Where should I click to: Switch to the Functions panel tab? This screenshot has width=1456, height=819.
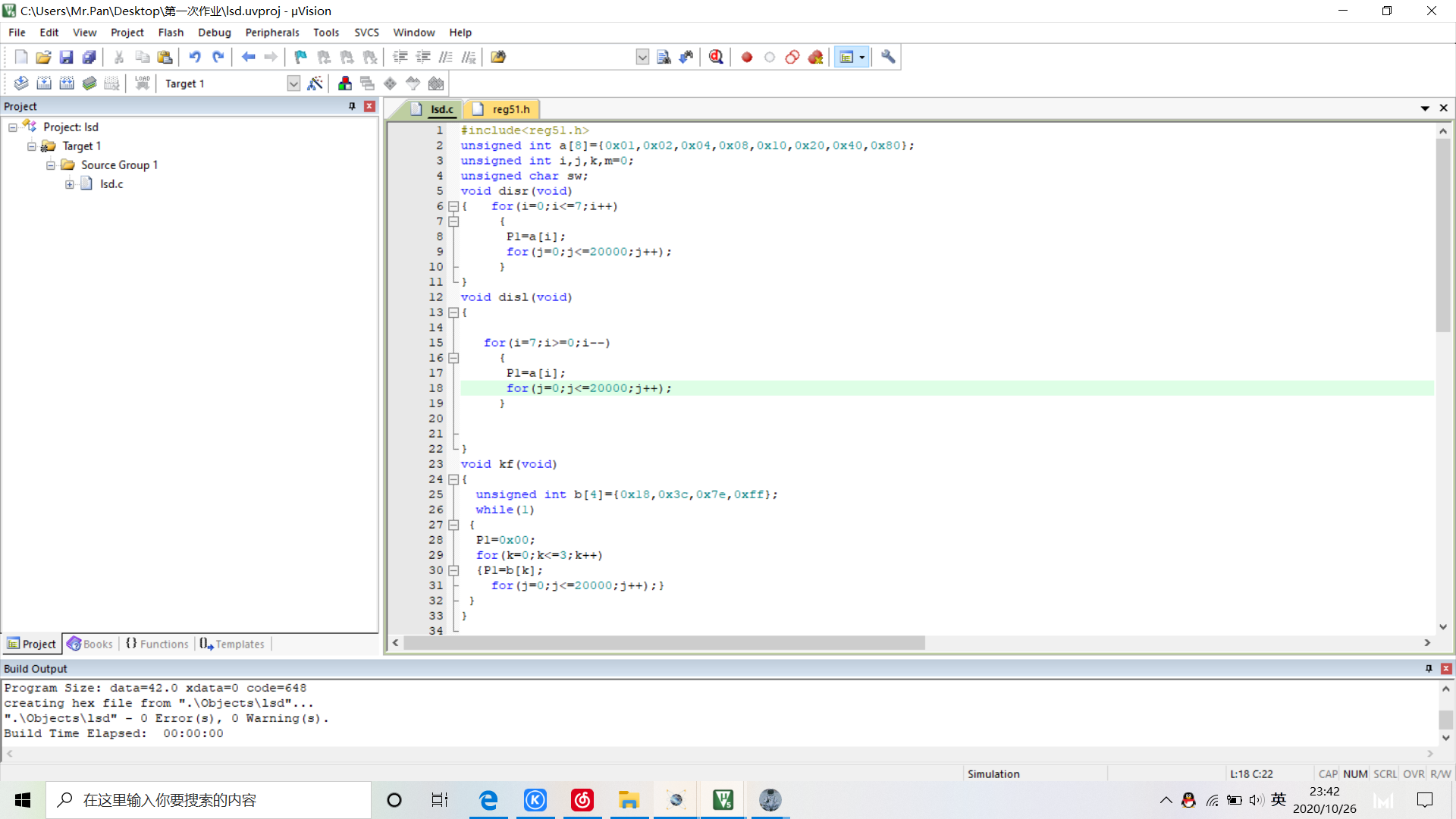pyautogui.click(x=157, y=644)
